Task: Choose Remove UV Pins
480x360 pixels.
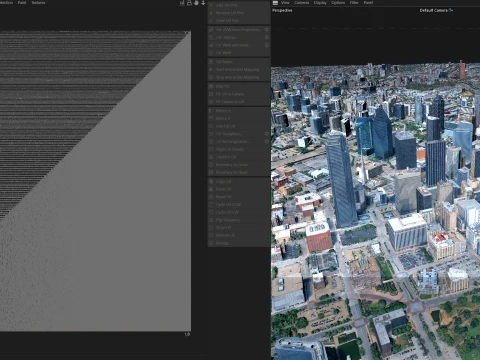Action: [x=239, y=13]
